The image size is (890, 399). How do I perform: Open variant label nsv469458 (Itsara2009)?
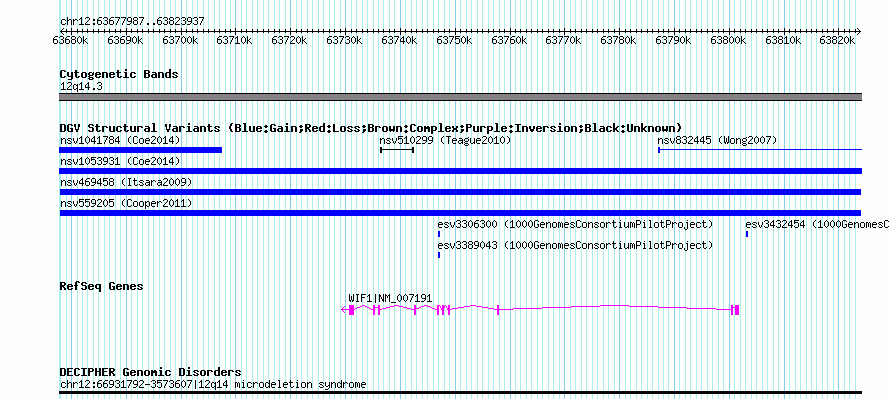coord(126,182)
